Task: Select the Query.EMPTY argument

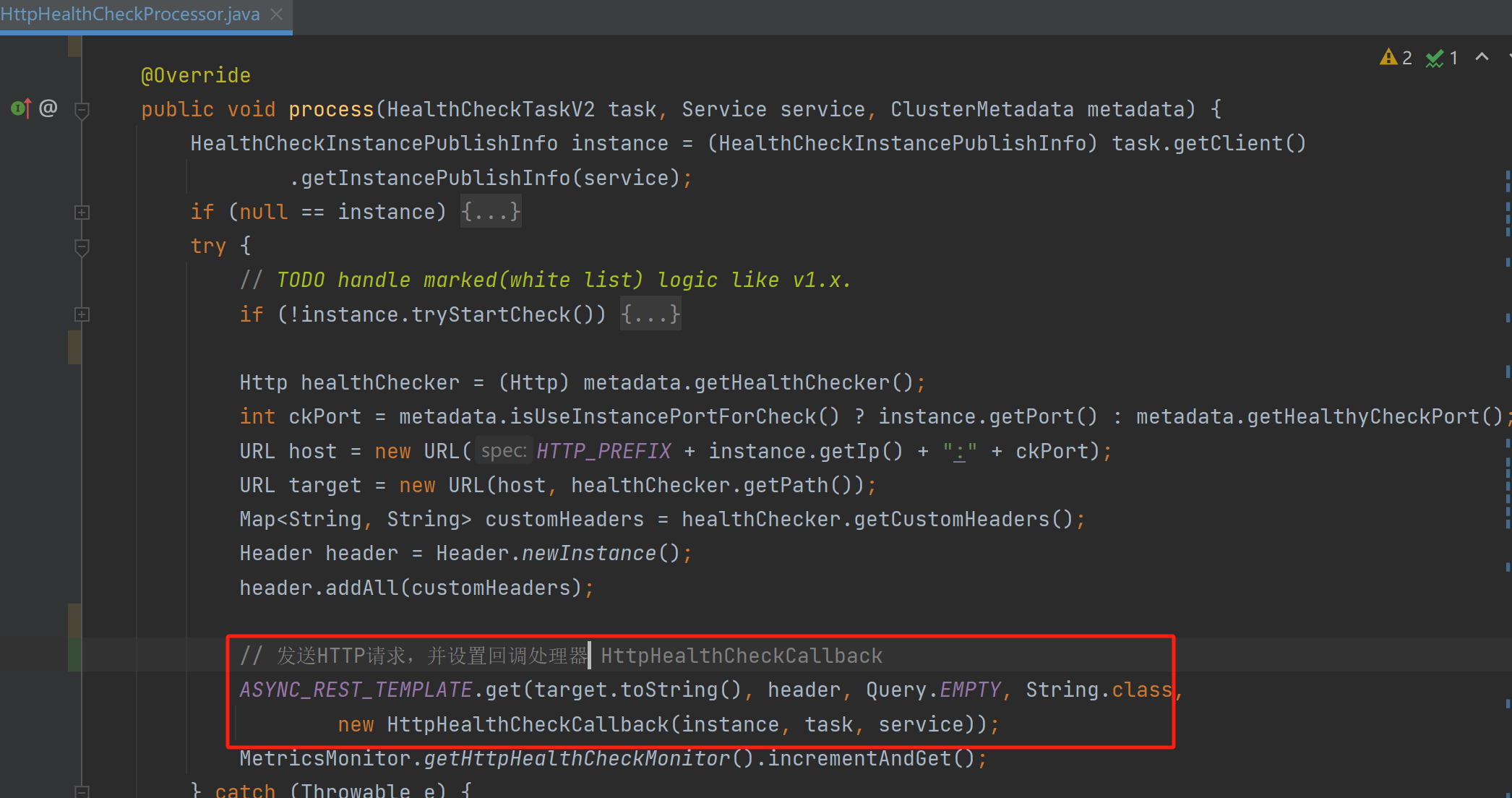Action: (x=933, y=690)
